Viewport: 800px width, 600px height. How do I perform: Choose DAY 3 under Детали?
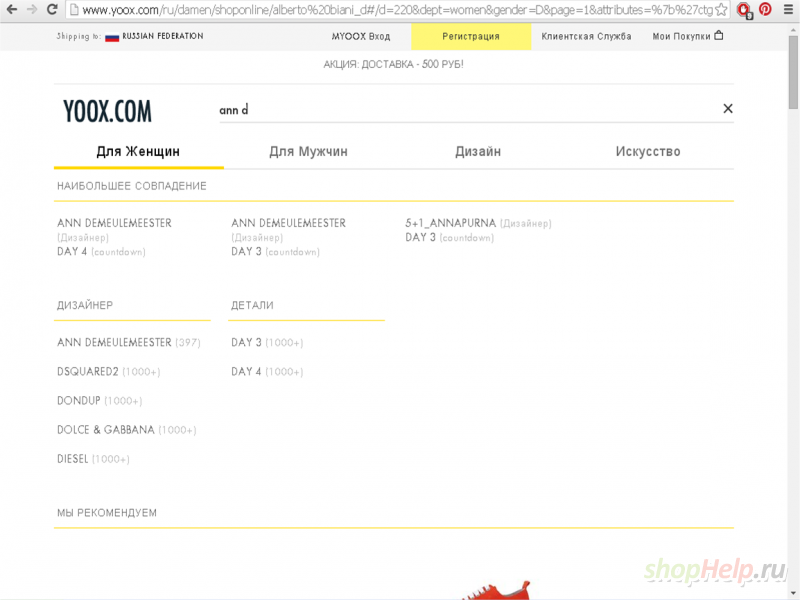[267, 342]
